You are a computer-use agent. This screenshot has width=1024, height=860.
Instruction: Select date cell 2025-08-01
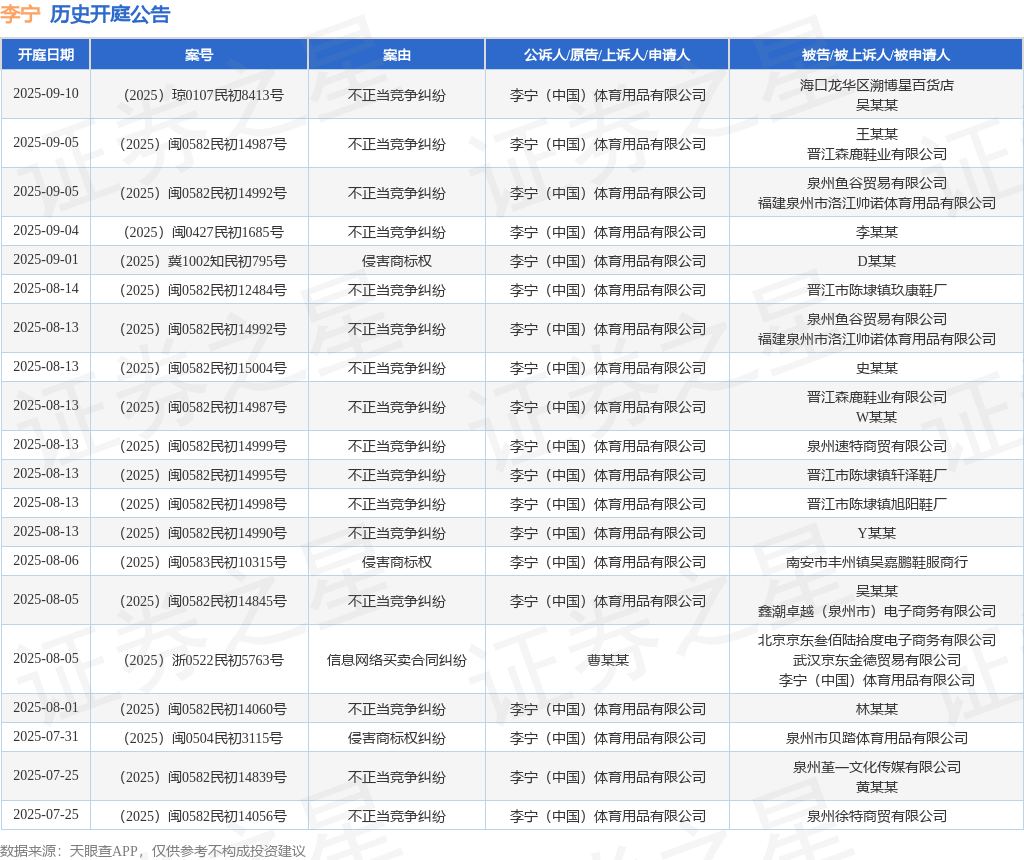[x=46, y=707]
